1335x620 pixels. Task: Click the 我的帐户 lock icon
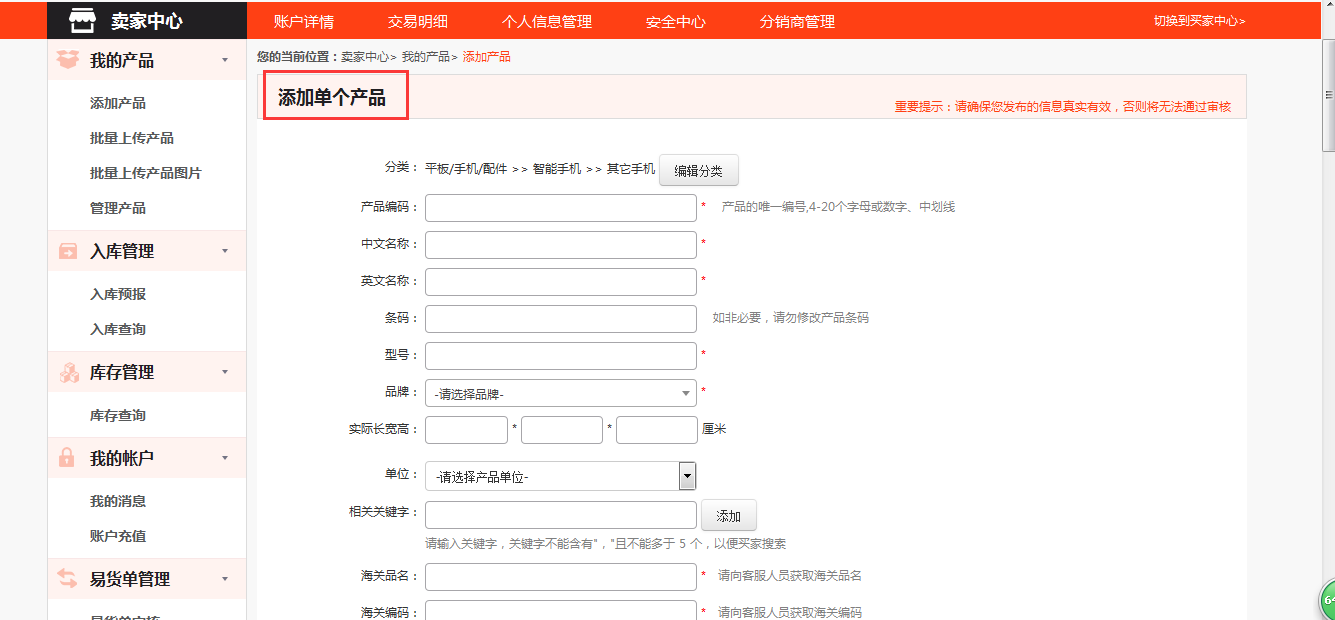point(68,458)
